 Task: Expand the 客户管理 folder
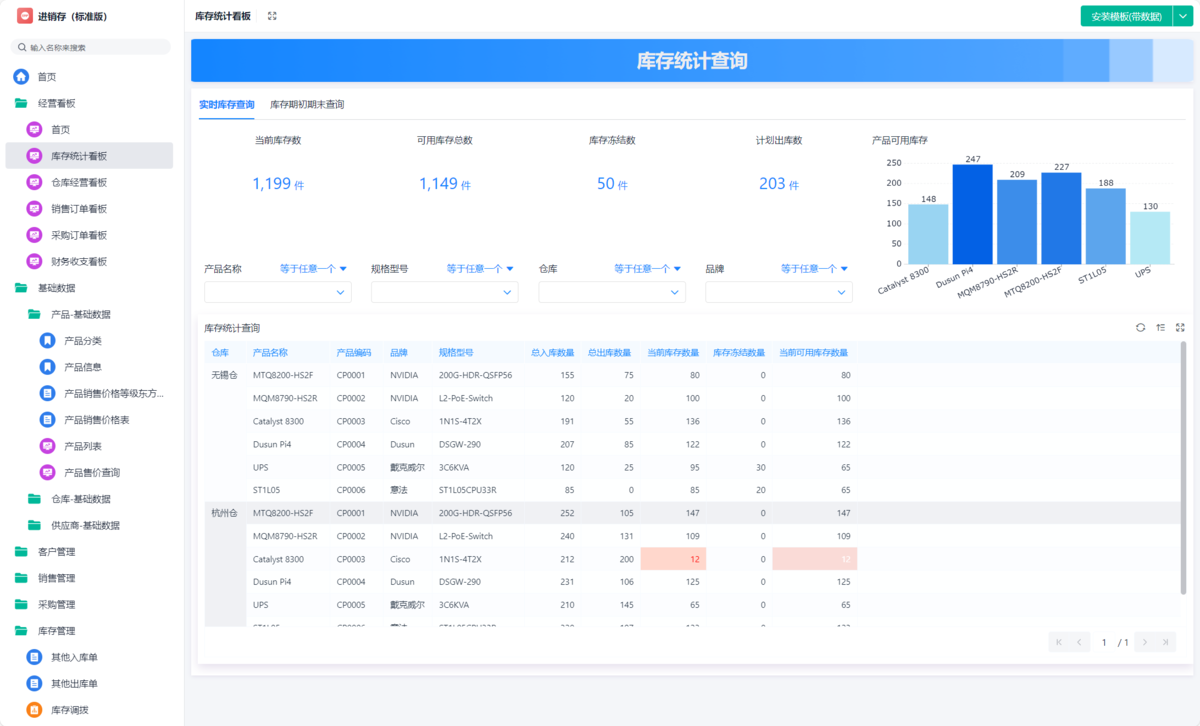point(56,552)
